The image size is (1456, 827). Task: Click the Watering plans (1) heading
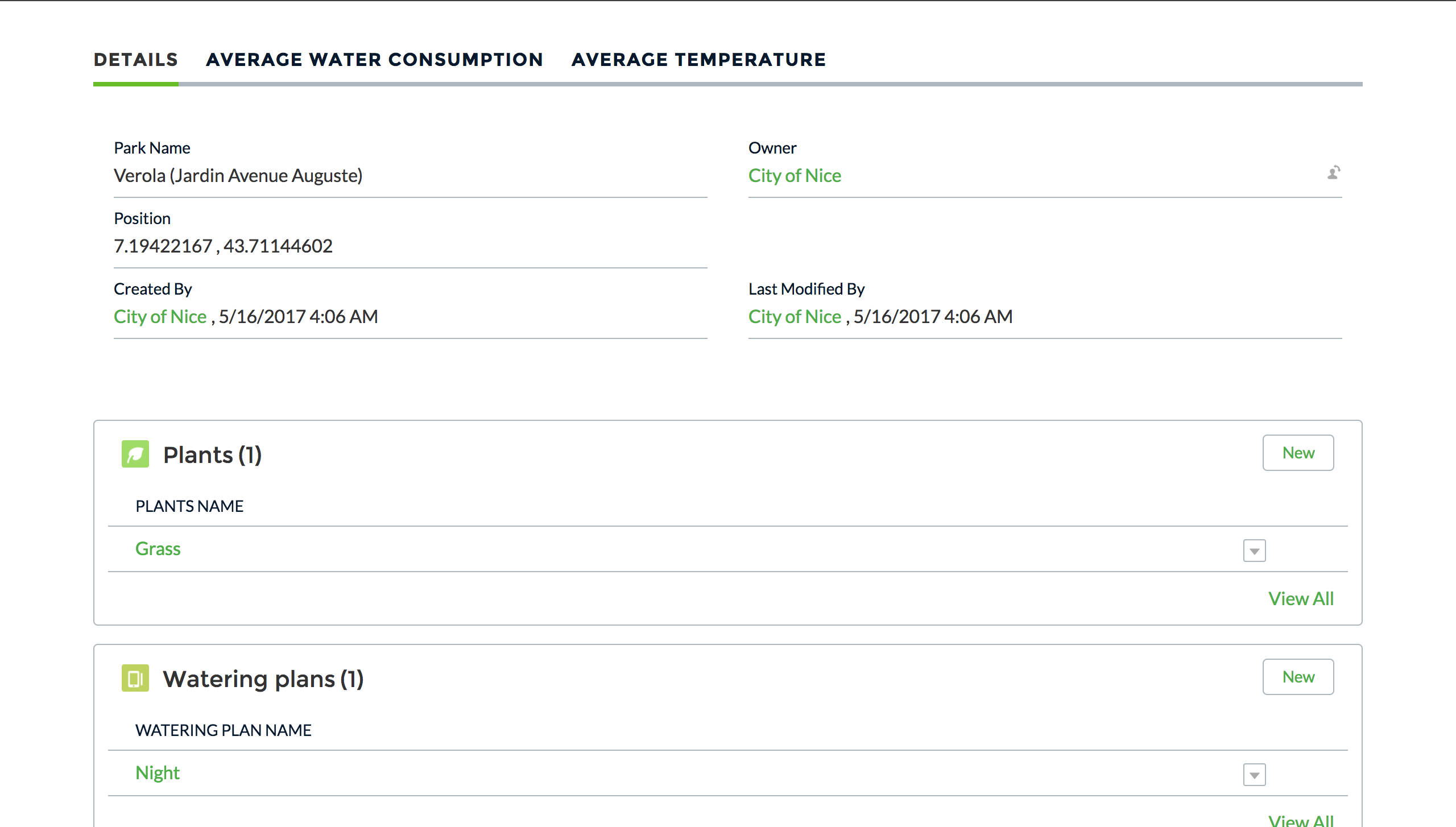coord(263,679)
